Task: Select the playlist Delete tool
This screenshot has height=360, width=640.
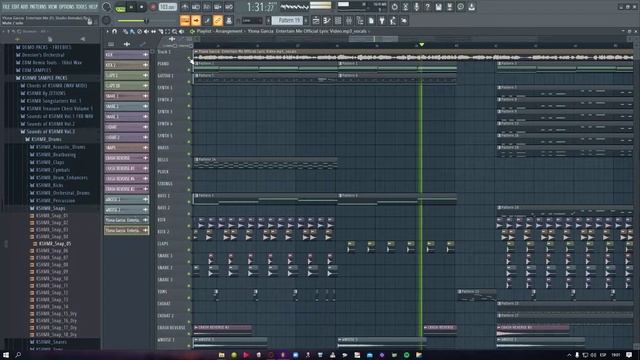Action: 139,31
